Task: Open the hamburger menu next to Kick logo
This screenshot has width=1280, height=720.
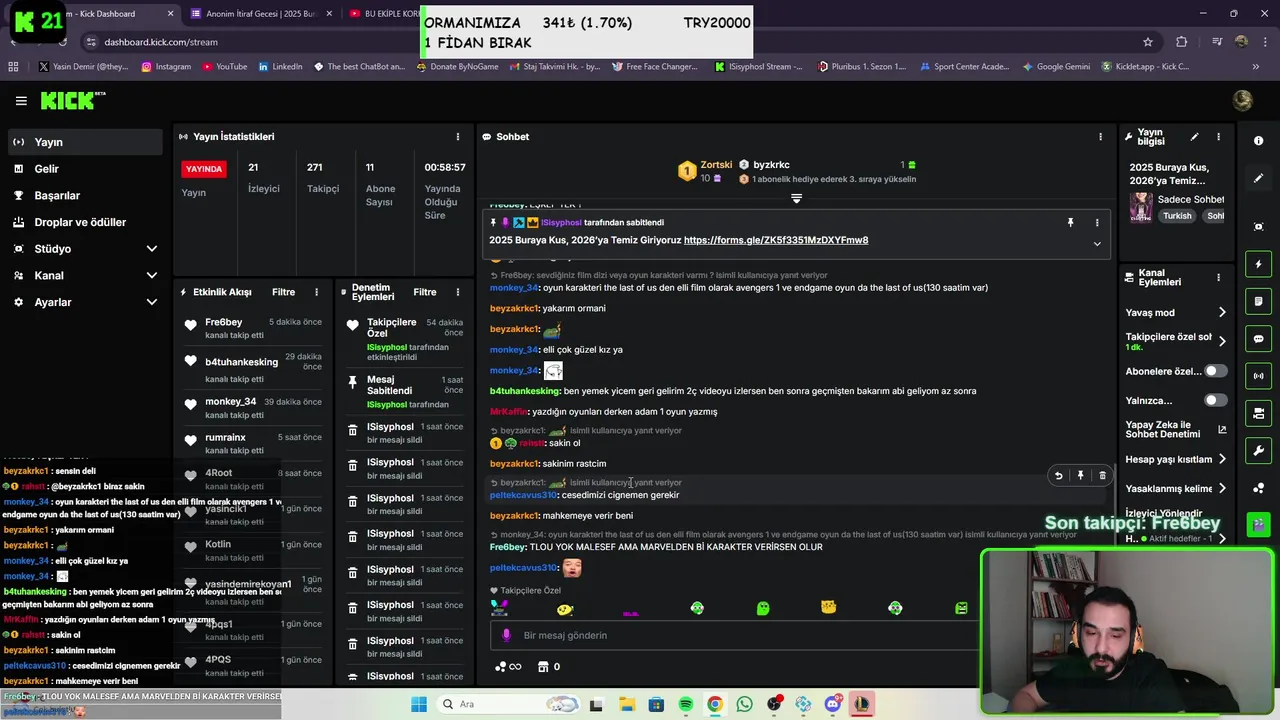Action: pyautogui.click(x=21, y=101)
